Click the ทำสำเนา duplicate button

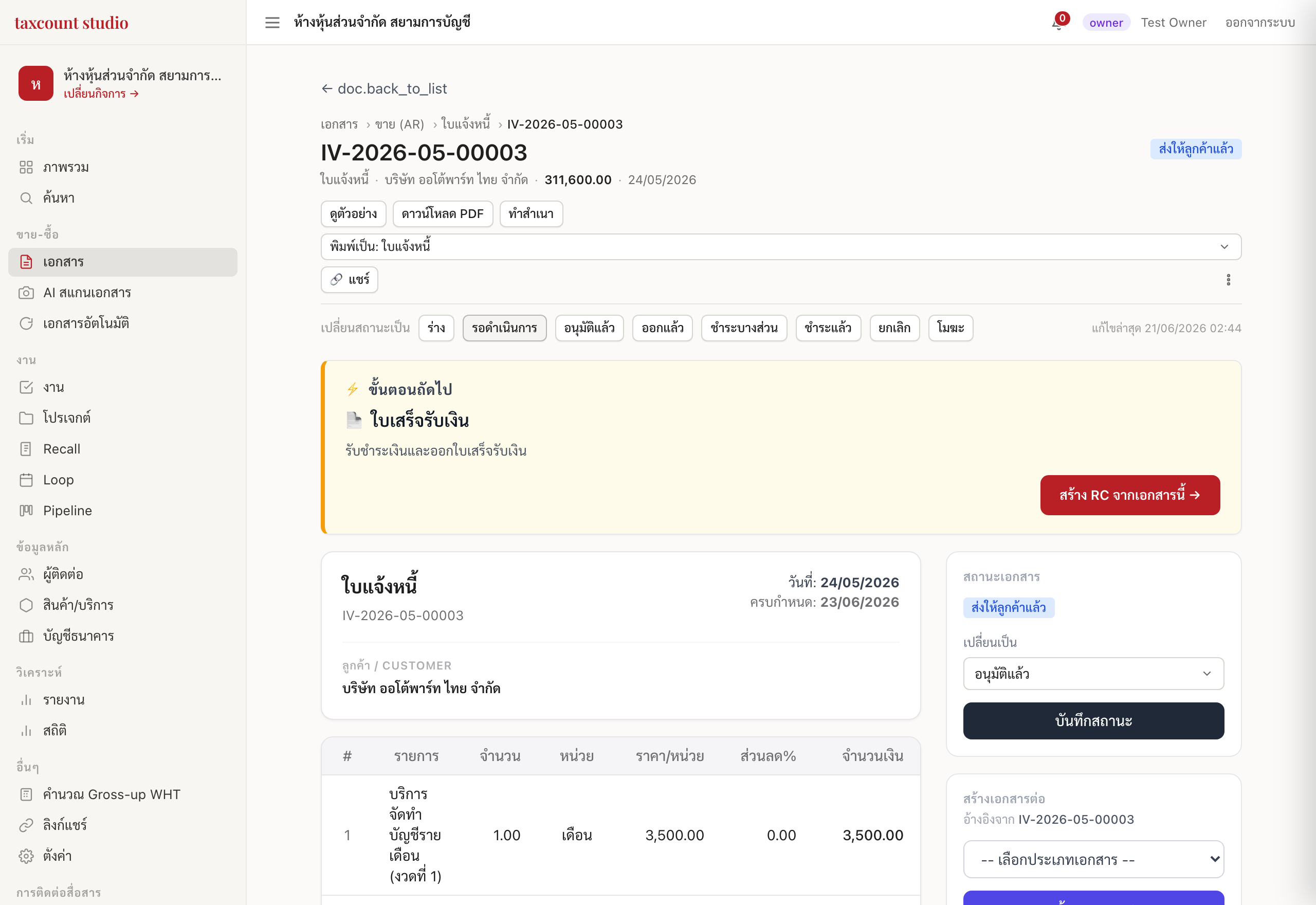tap(531, 214)
